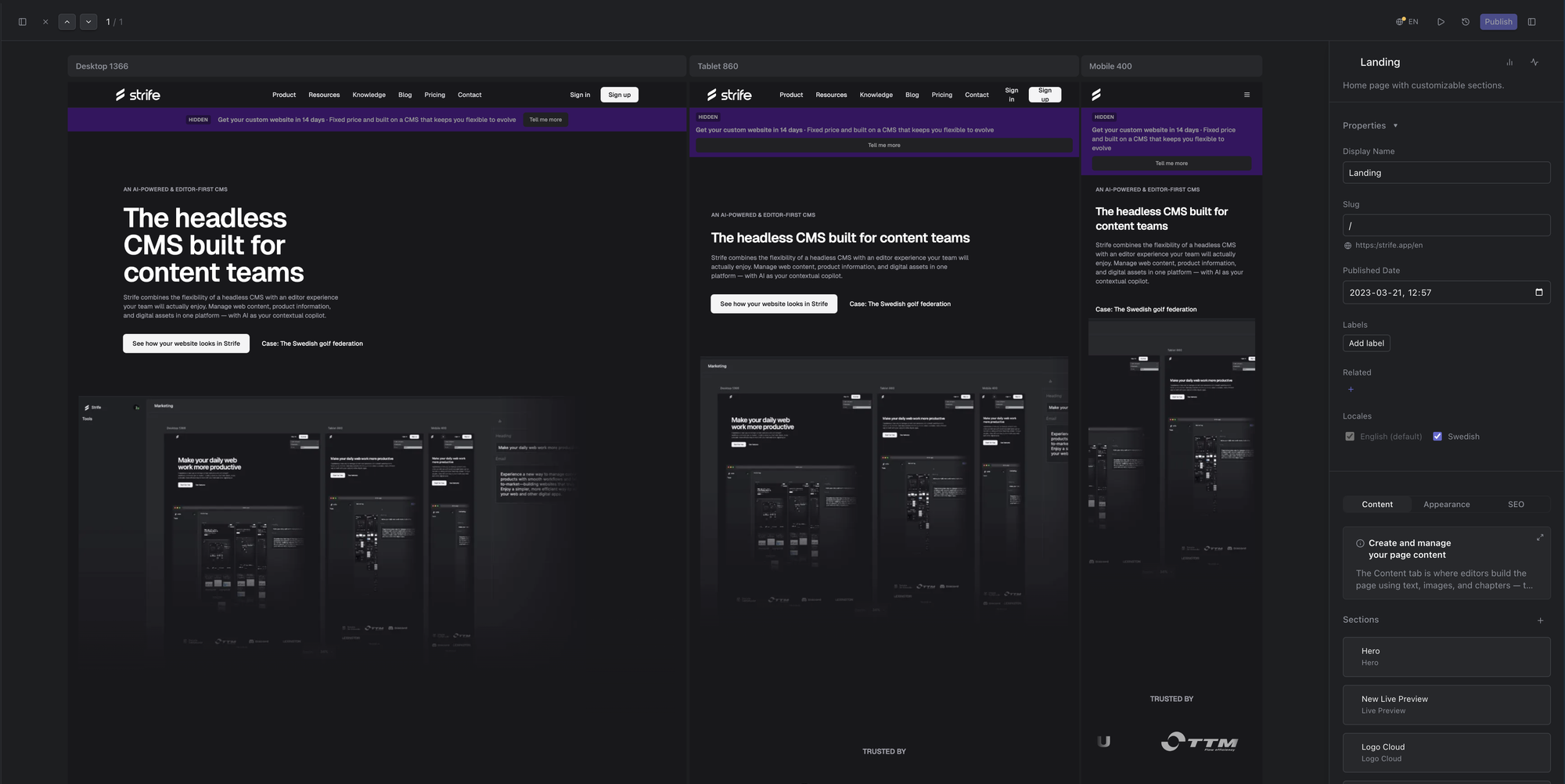1565x784 pixels.
Task: Open the activity pulse icon beside Landing
Action: 1534,63
